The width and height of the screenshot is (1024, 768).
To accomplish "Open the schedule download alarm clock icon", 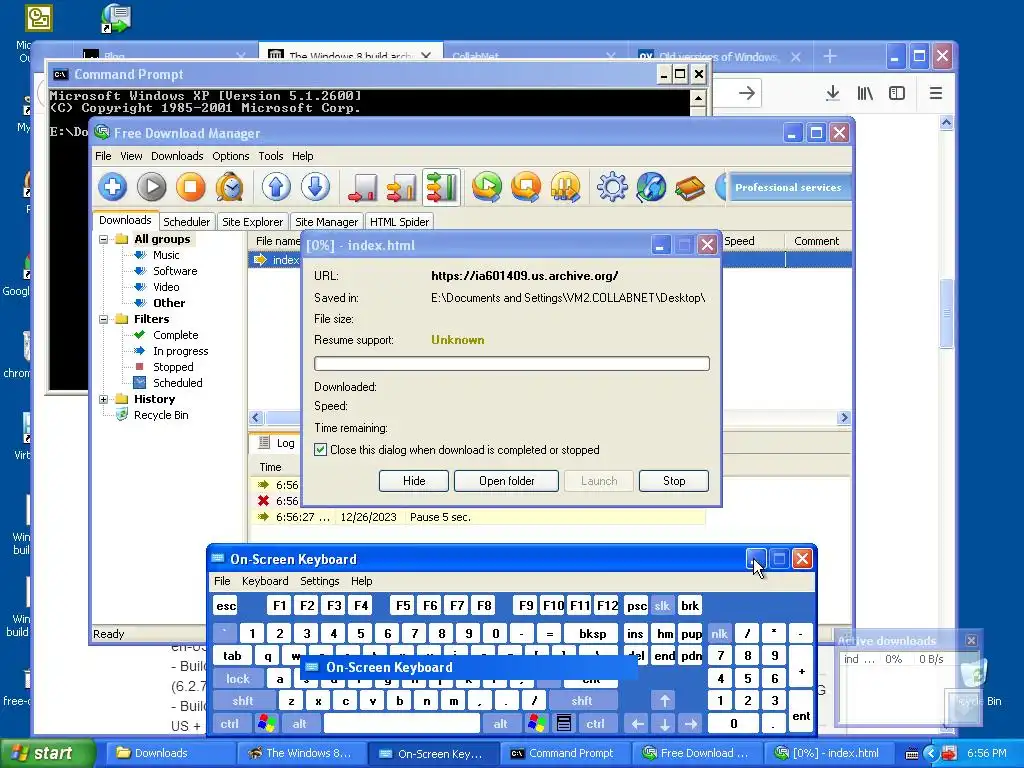I will point(230,187).
